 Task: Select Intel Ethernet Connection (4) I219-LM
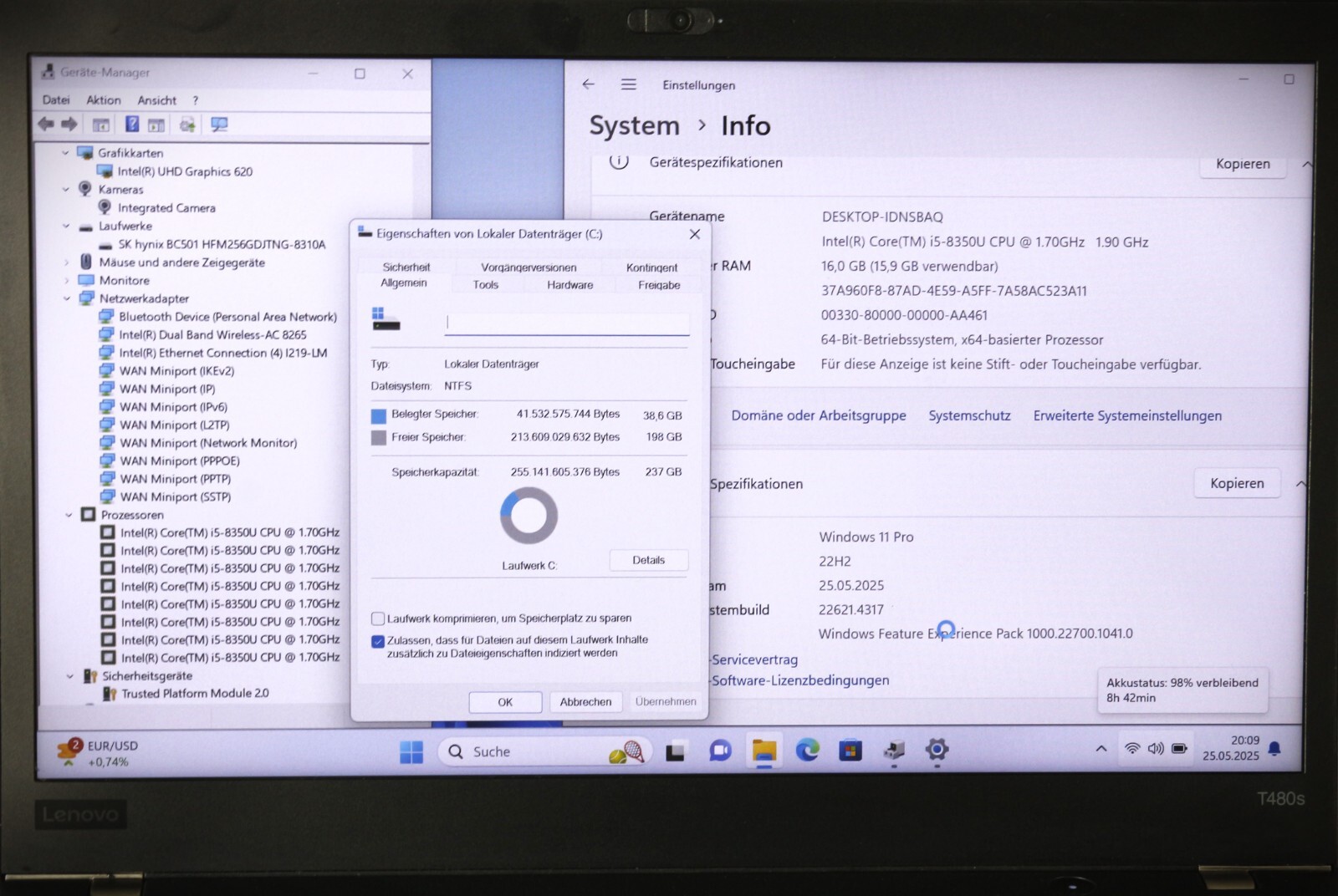(222, 353)
